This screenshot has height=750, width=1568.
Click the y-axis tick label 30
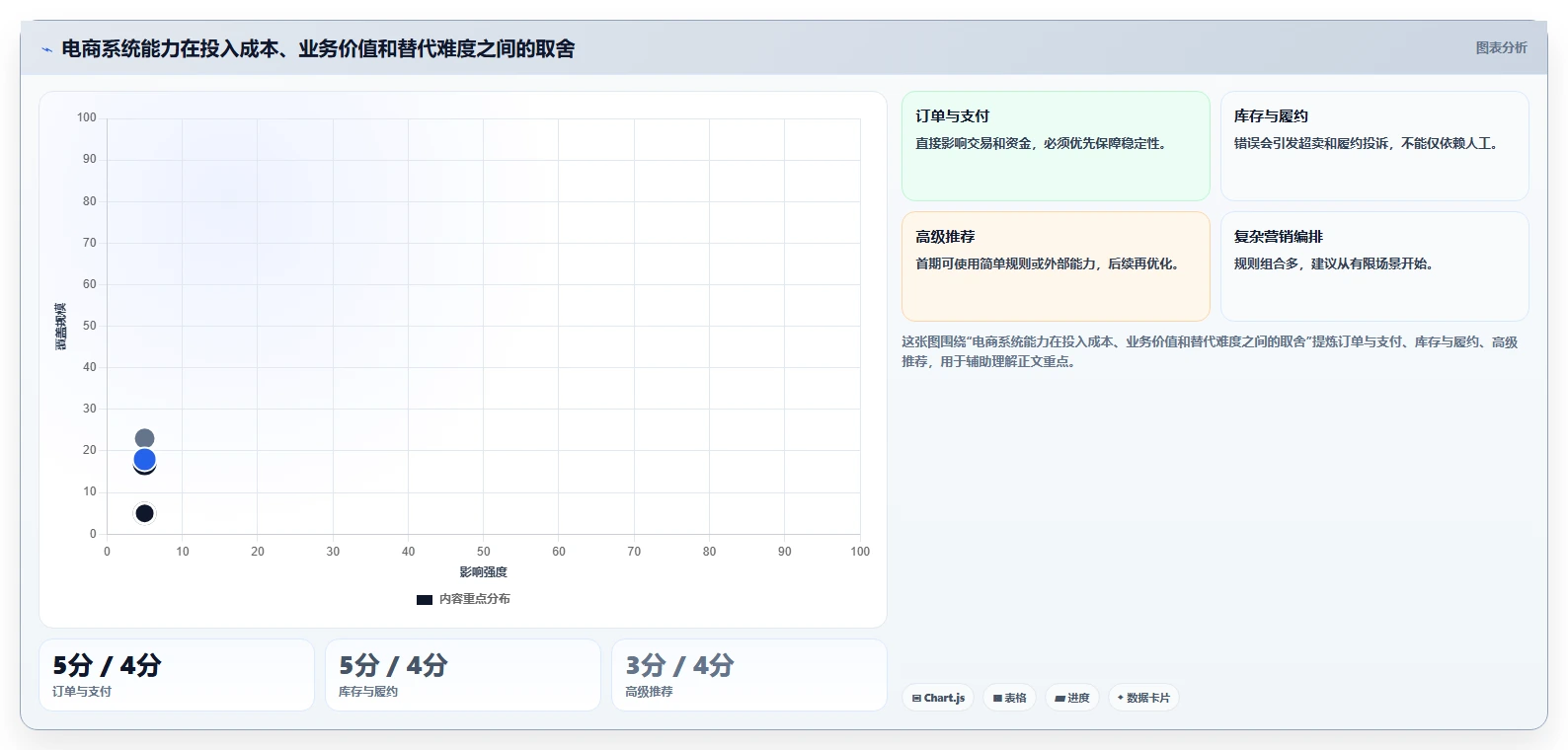click(90, 409)
